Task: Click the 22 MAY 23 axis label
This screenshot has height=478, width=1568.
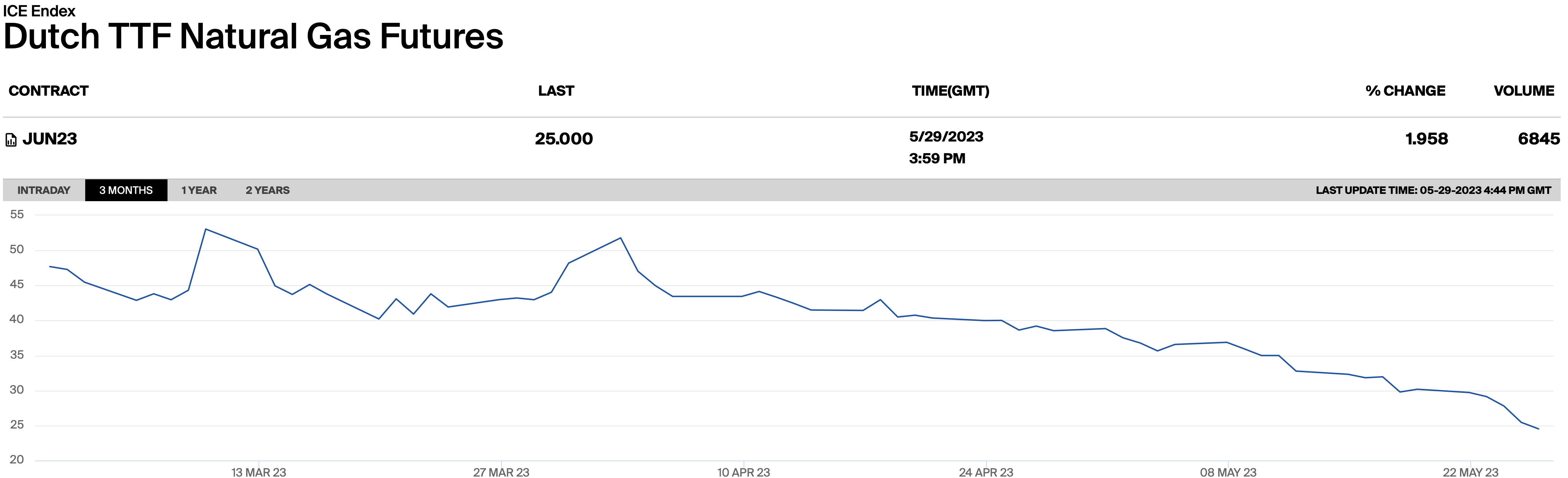Action: point(1470,472)
